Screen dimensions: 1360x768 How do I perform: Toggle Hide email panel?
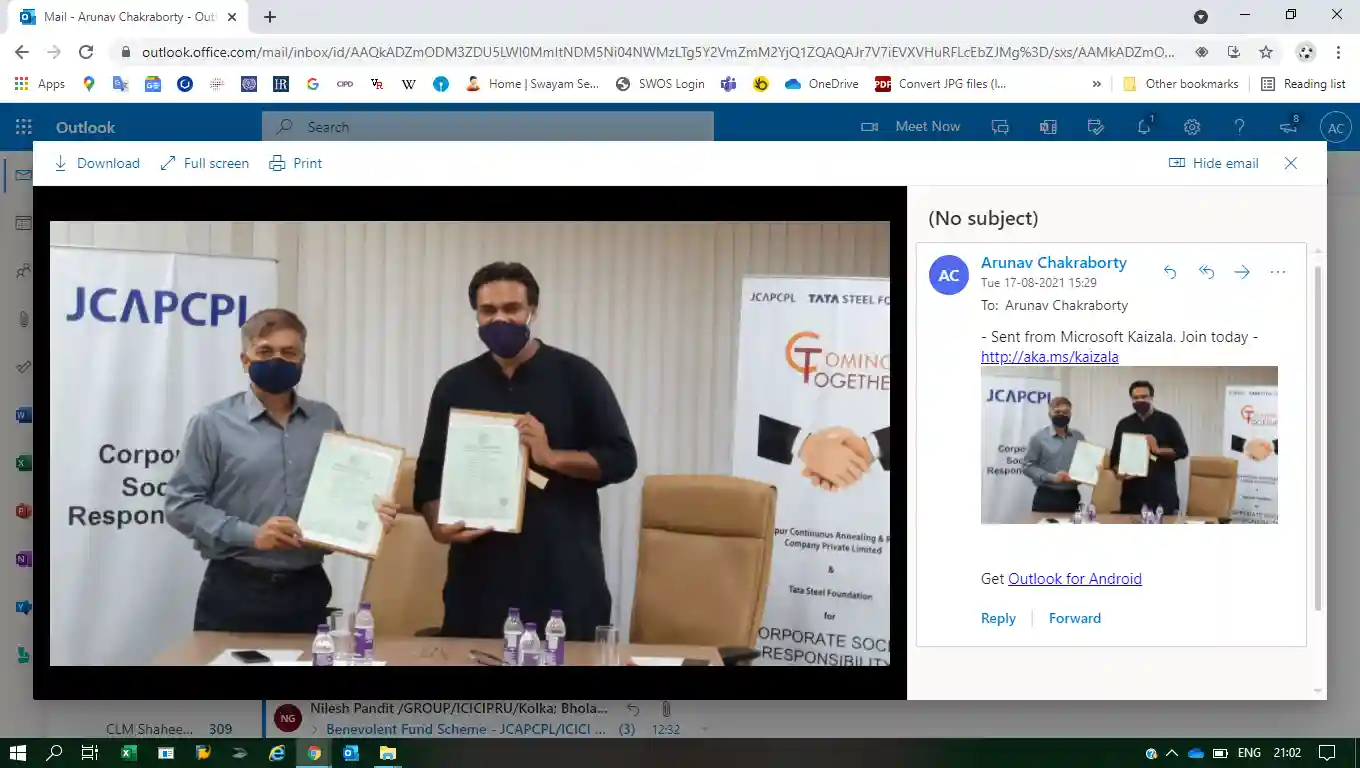[x=1213, y=163]
